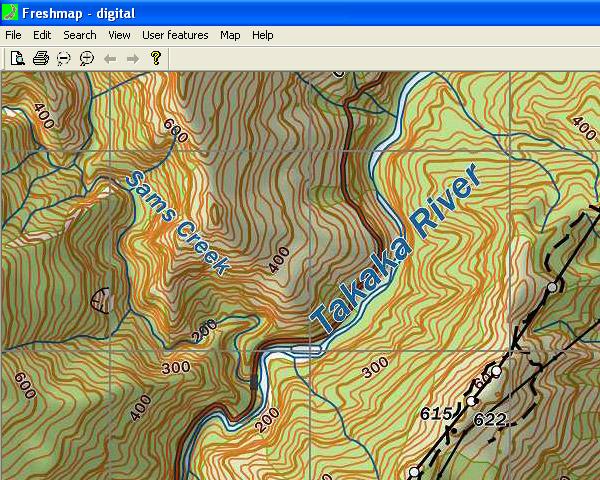Click the Takaka River label on map
Image resolution: width=600 pixels, height=480 pixels.
[x=395, y=248]
